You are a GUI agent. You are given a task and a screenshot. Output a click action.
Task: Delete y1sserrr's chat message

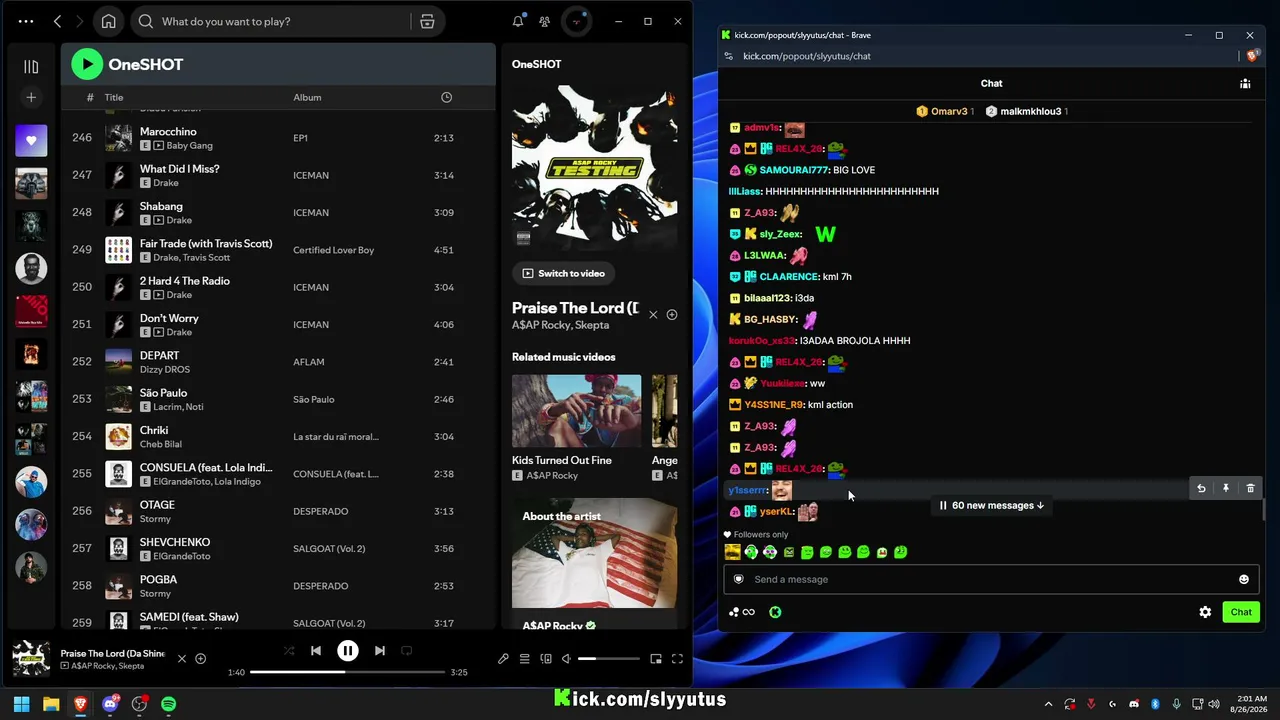pyautogui.click(x=1250, y=489)
